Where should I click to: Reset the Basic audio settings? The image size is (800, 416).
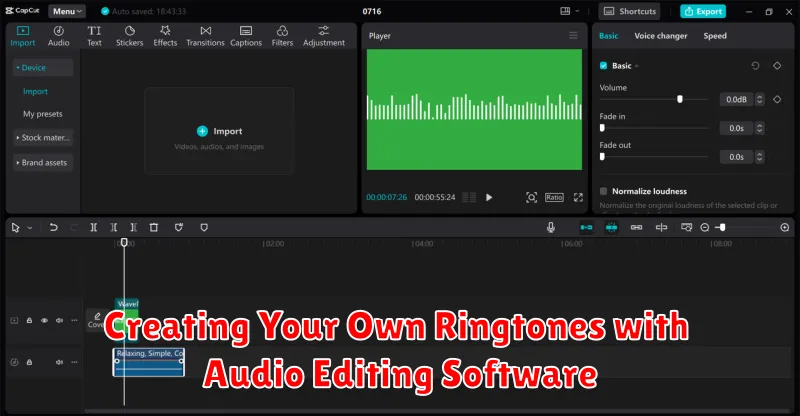pyautogui.click(x=755, y=66)
